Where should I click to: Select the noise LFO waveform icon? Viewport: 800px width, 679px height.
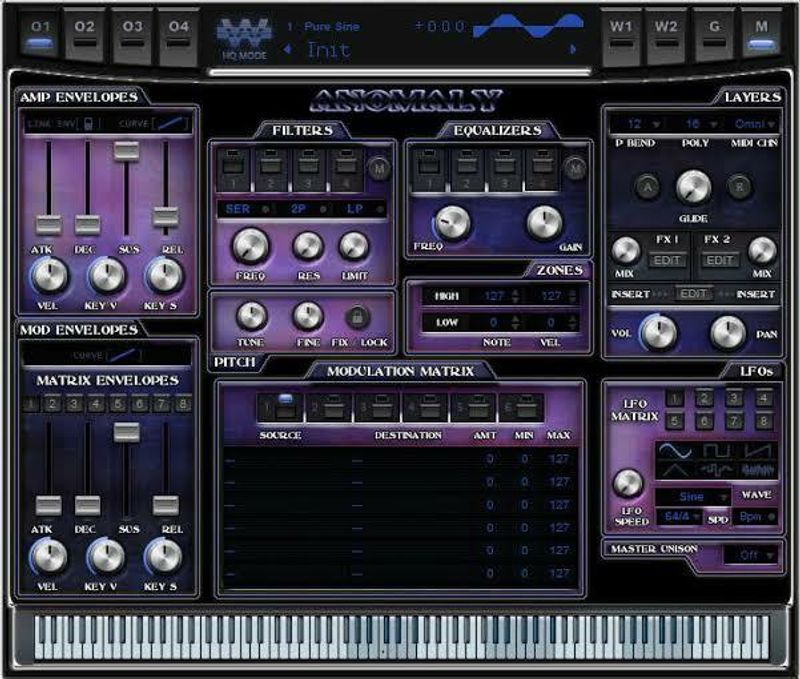(758, 469)
